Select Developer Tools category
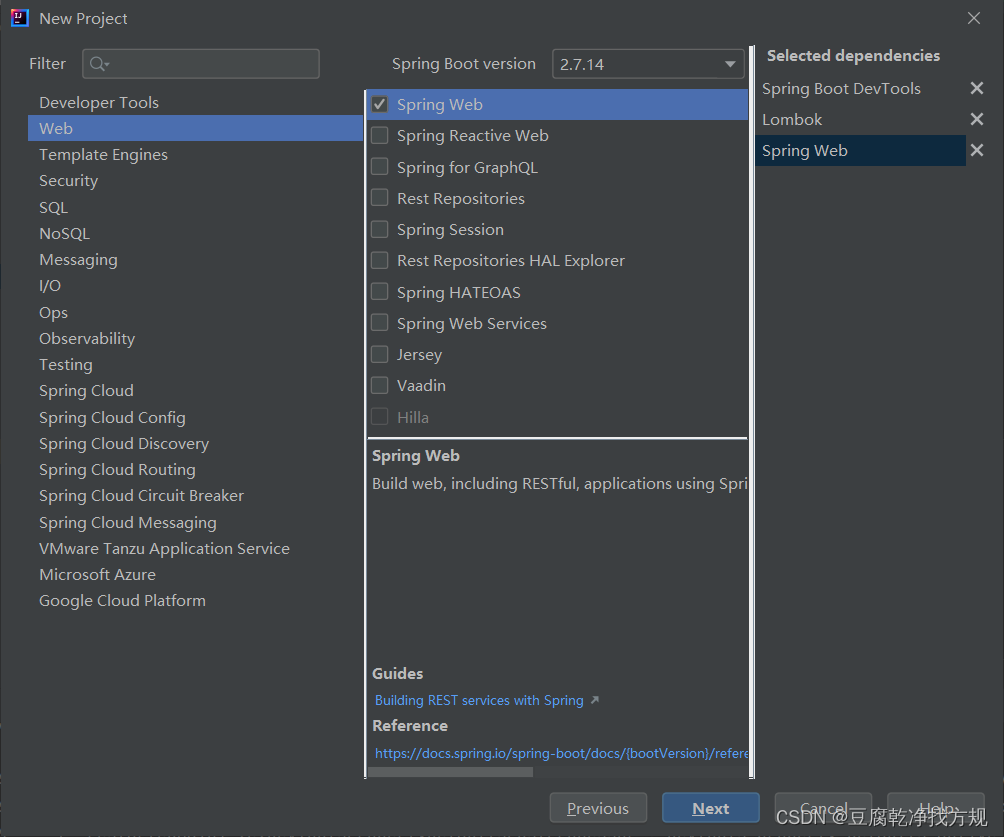The width and height of the screenshot is (1004, 837). 195,102
